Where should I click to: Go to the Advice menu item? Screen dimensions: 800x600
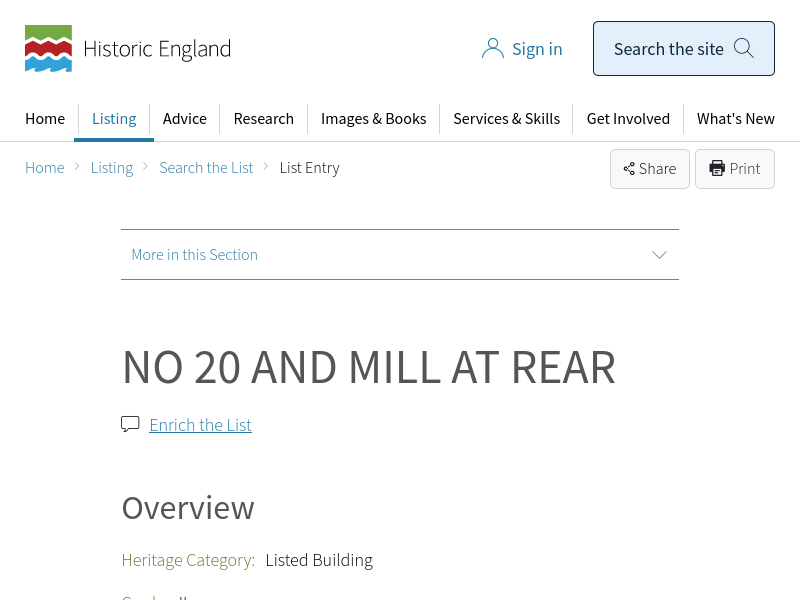[x=185, y=118]
